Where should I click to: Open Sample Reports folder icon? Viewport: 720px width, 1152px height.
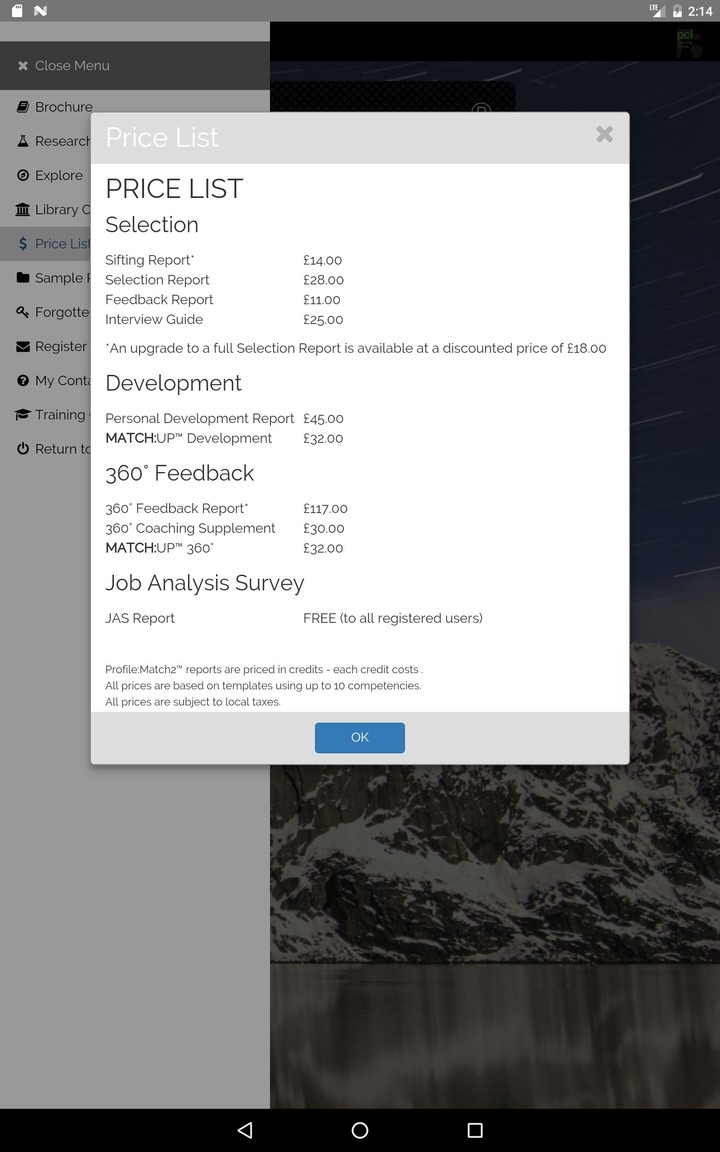click(22, 278)
